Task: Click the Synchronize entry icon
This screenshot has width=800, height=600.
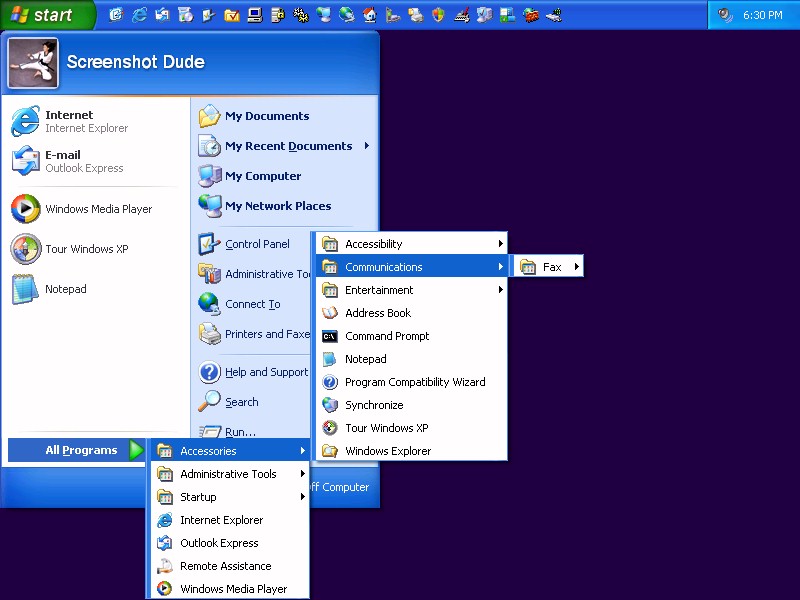Action: [x=330, y=405]
